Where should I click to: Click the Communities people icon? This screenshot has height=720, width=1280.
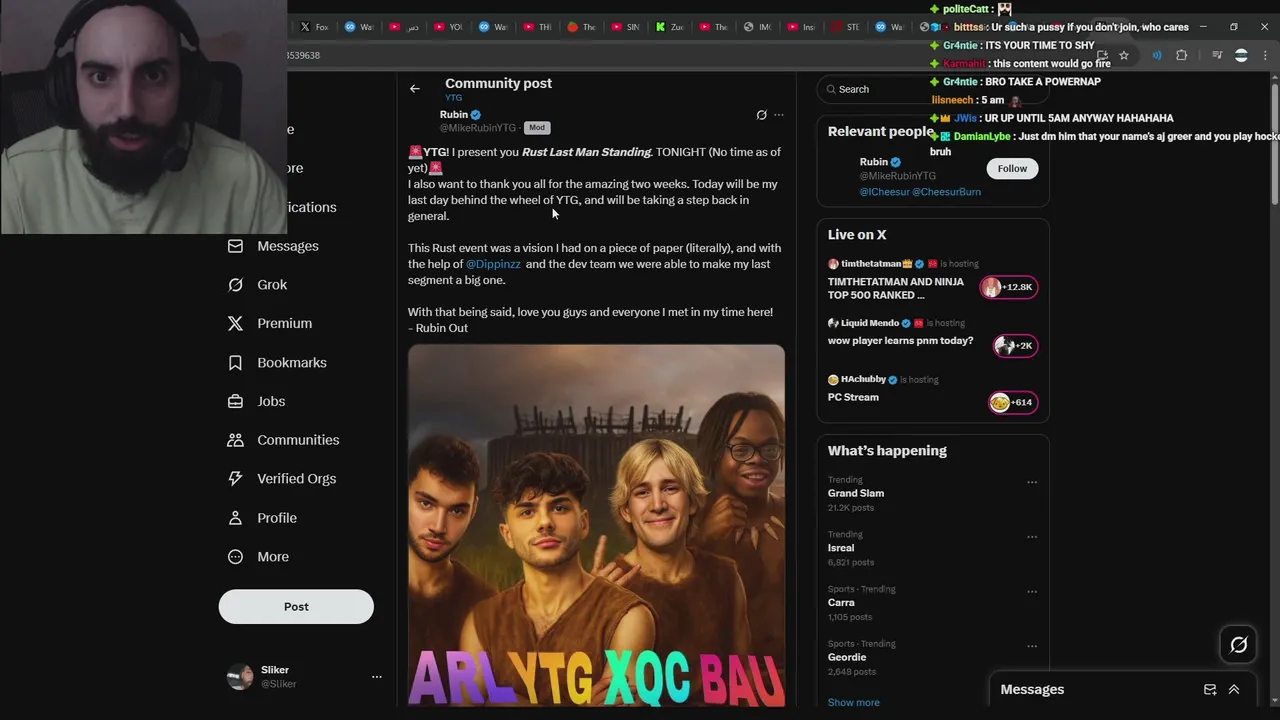point(235,440)
